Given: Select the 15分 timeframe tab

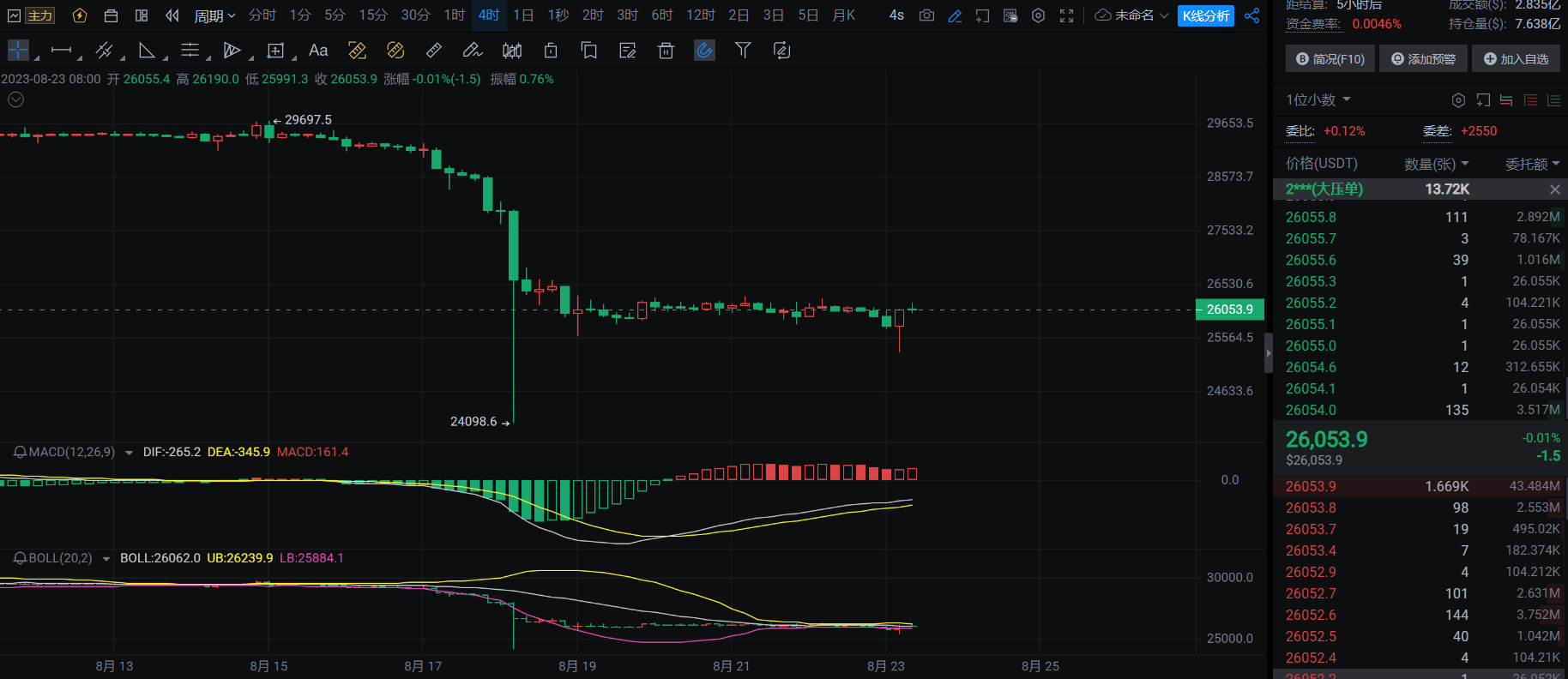Looking at the screenshot, I should 373,15.
